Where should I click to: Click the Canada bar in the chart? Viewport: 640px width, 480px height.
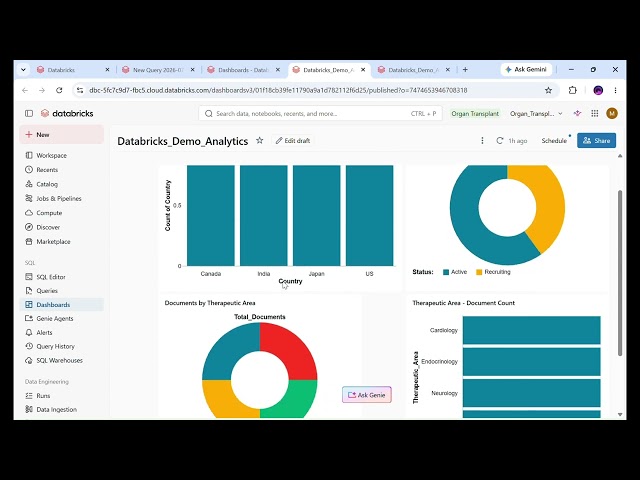click(x=211, y=216)
